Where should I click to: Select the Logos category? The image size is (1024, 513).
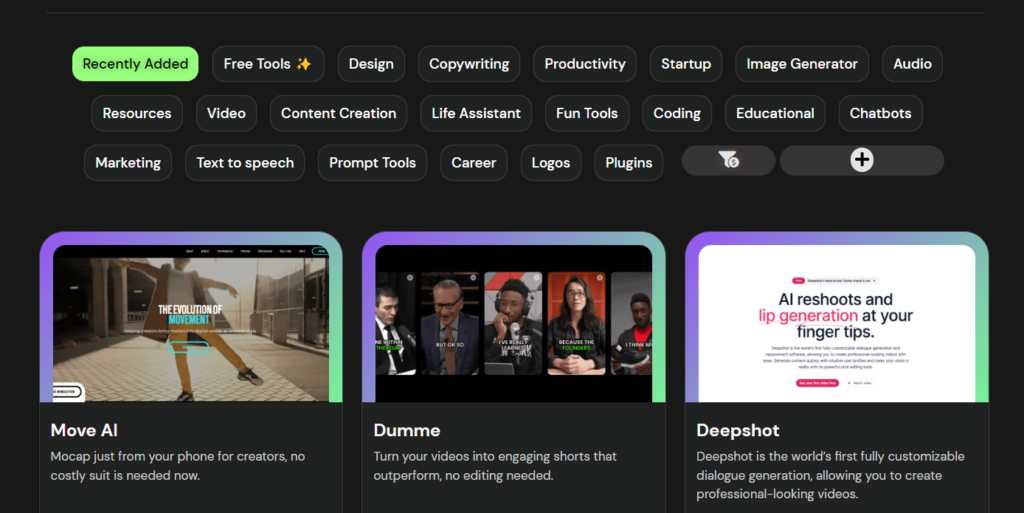tap(551, 163)
